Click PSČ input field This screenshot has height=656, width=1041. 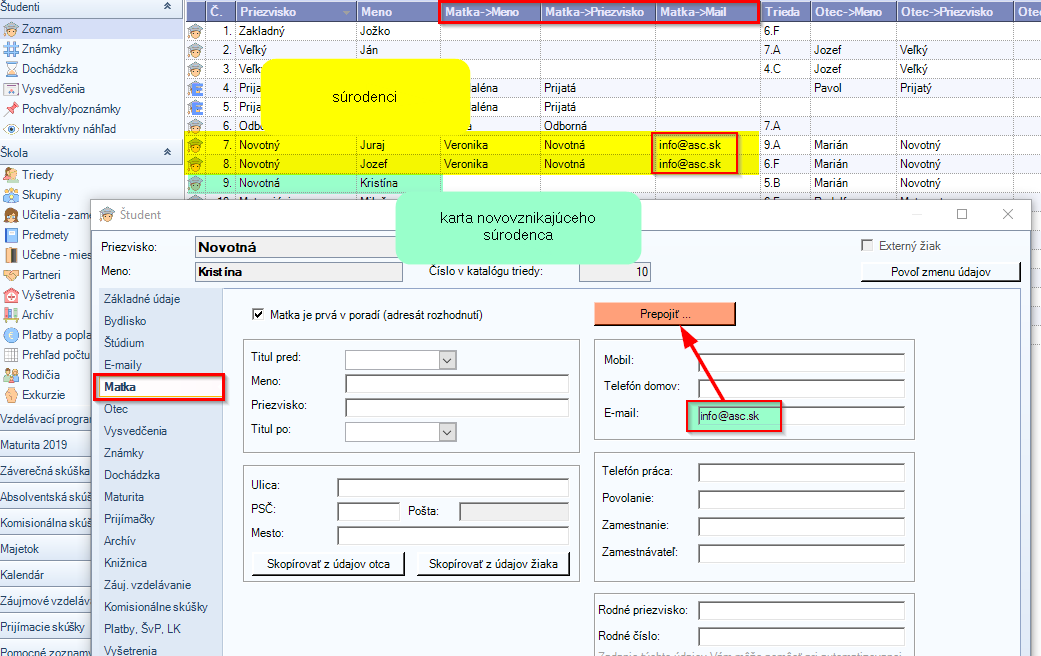tap(368, 511)
